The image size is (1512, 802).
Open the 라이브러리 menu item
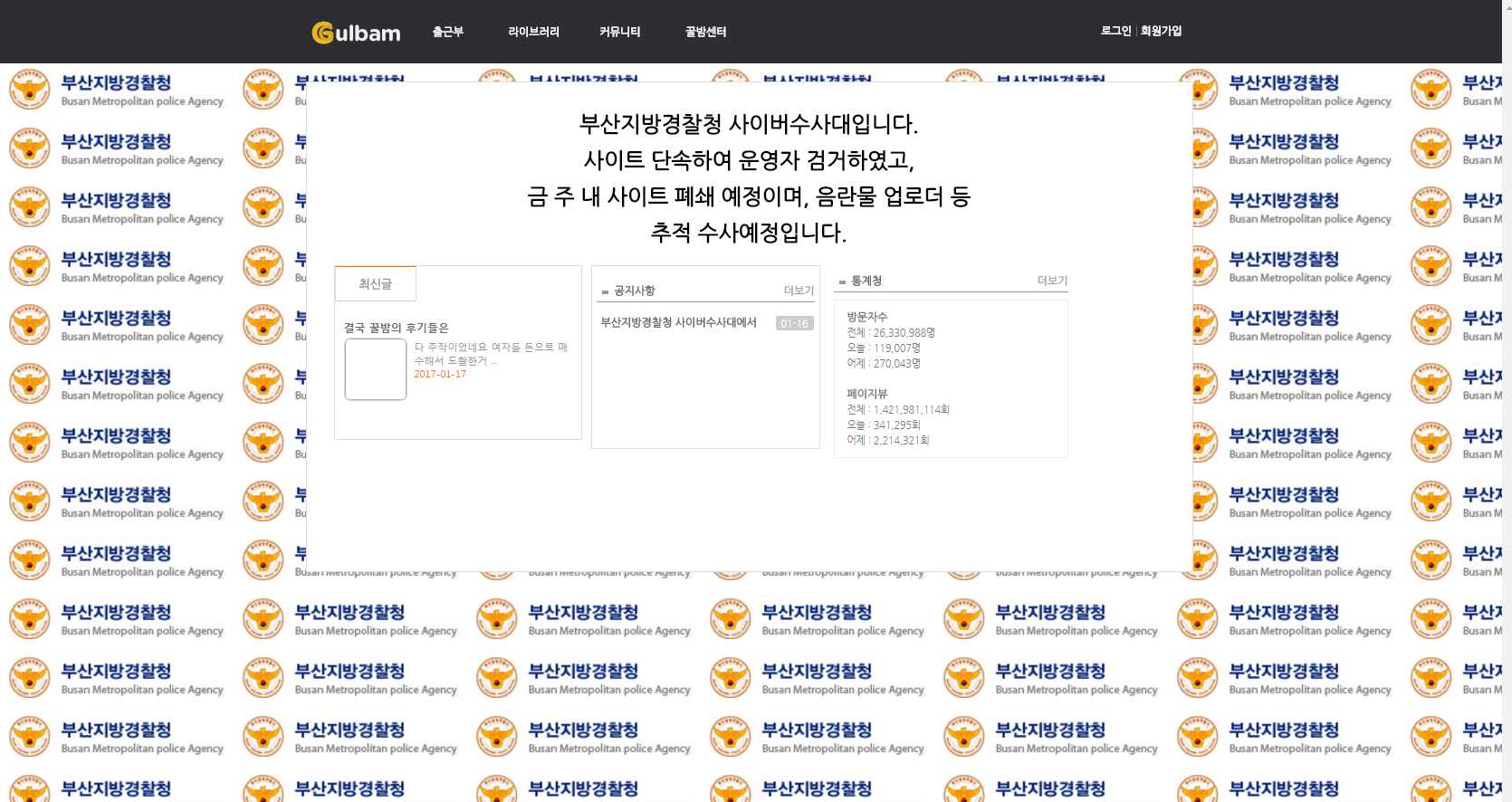point(533,32)
